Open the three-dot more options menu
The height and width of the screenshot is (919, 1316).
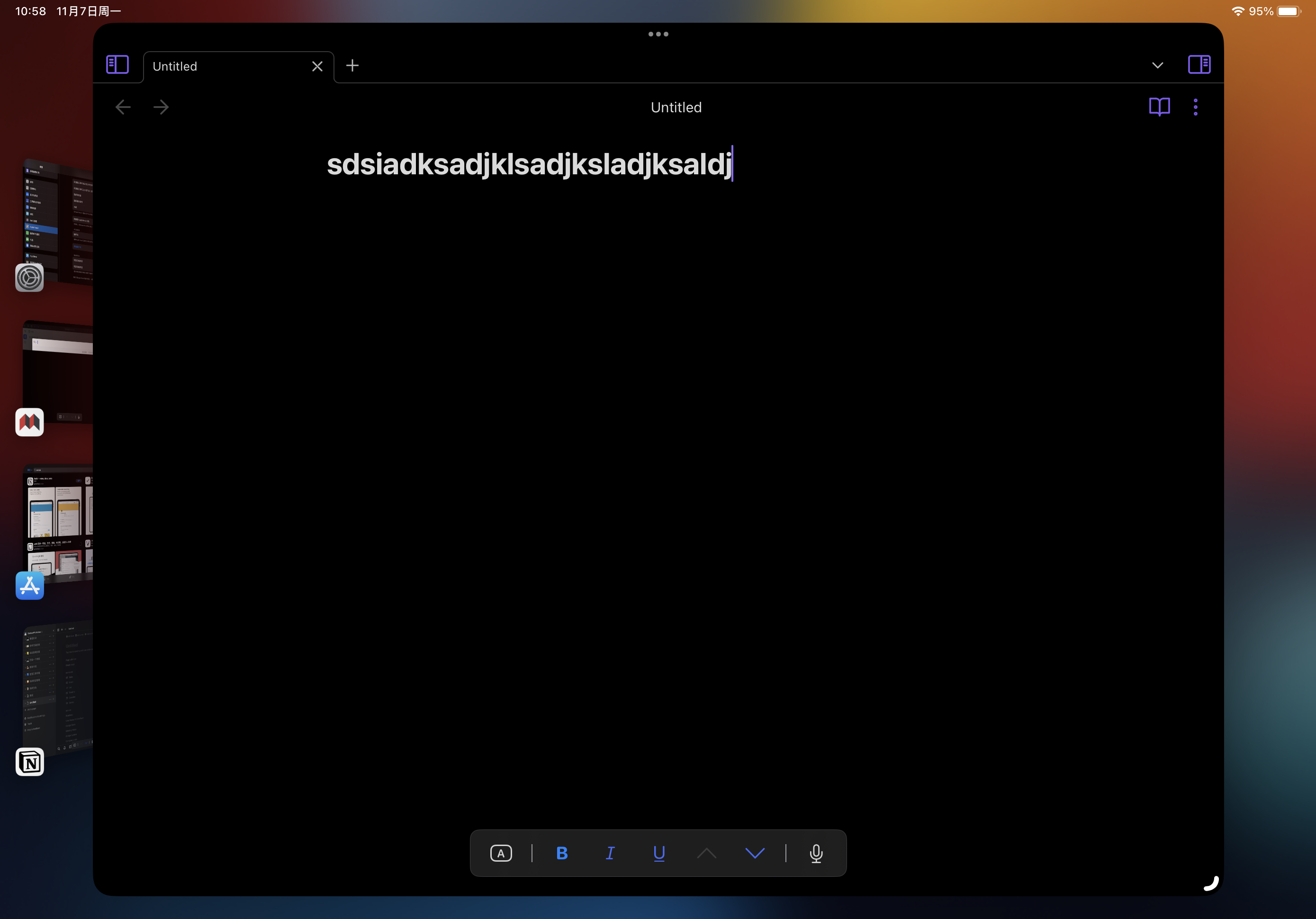(1196, 107)
